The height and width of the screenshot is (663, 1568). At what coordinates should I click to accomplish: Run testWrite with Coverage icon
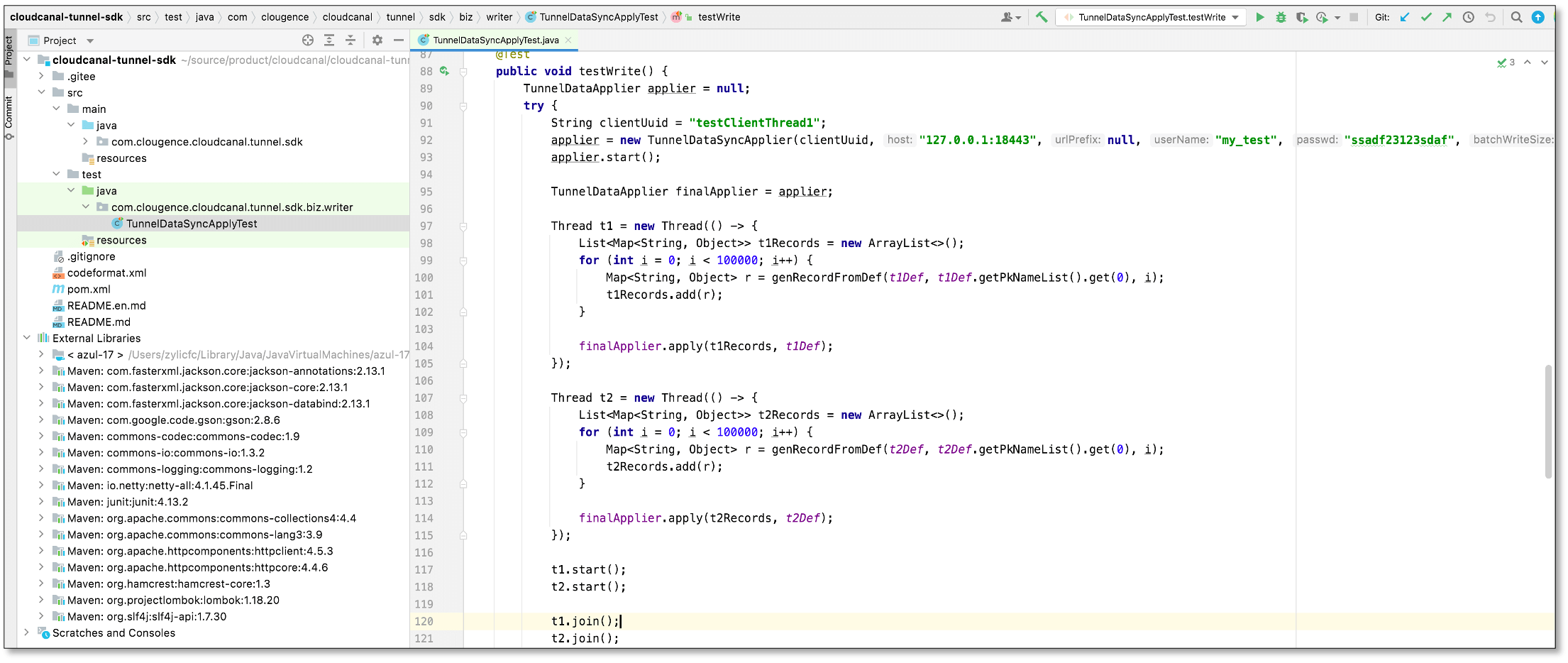[1303, 17]
